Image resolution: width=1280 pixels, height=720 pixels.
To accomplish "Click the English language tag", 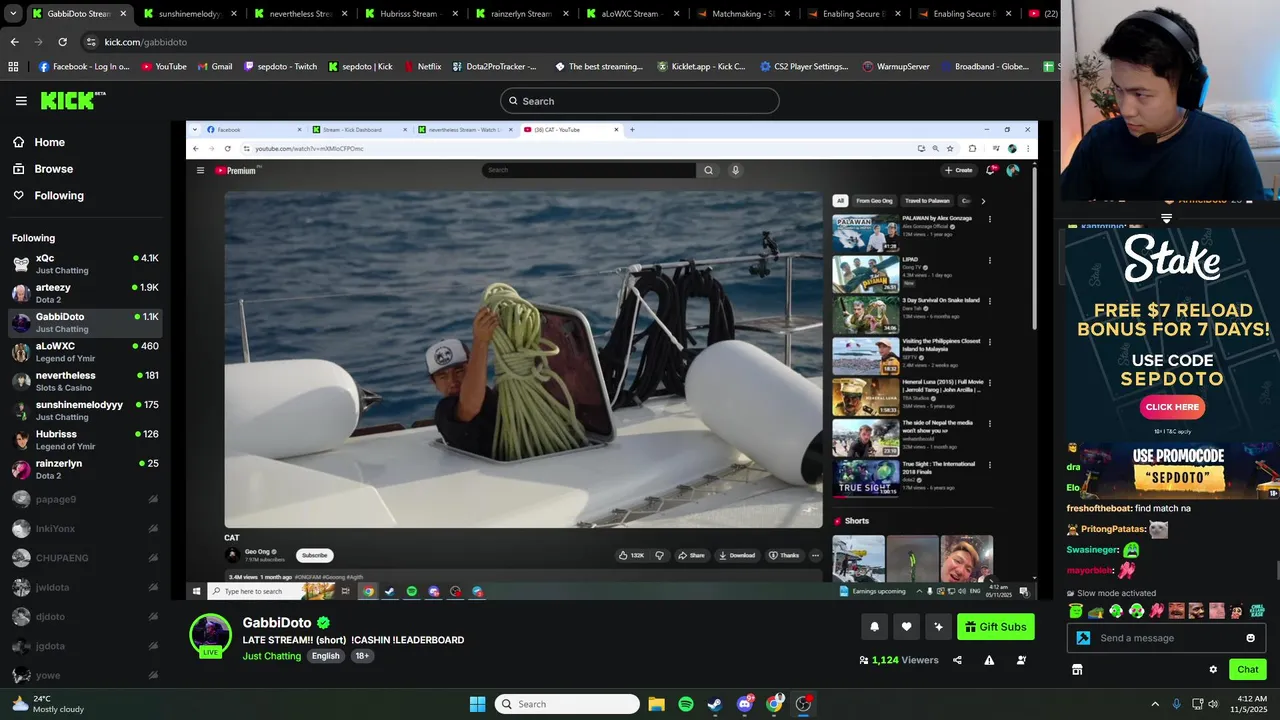I will pyautogui.click(x=325, y=656).
